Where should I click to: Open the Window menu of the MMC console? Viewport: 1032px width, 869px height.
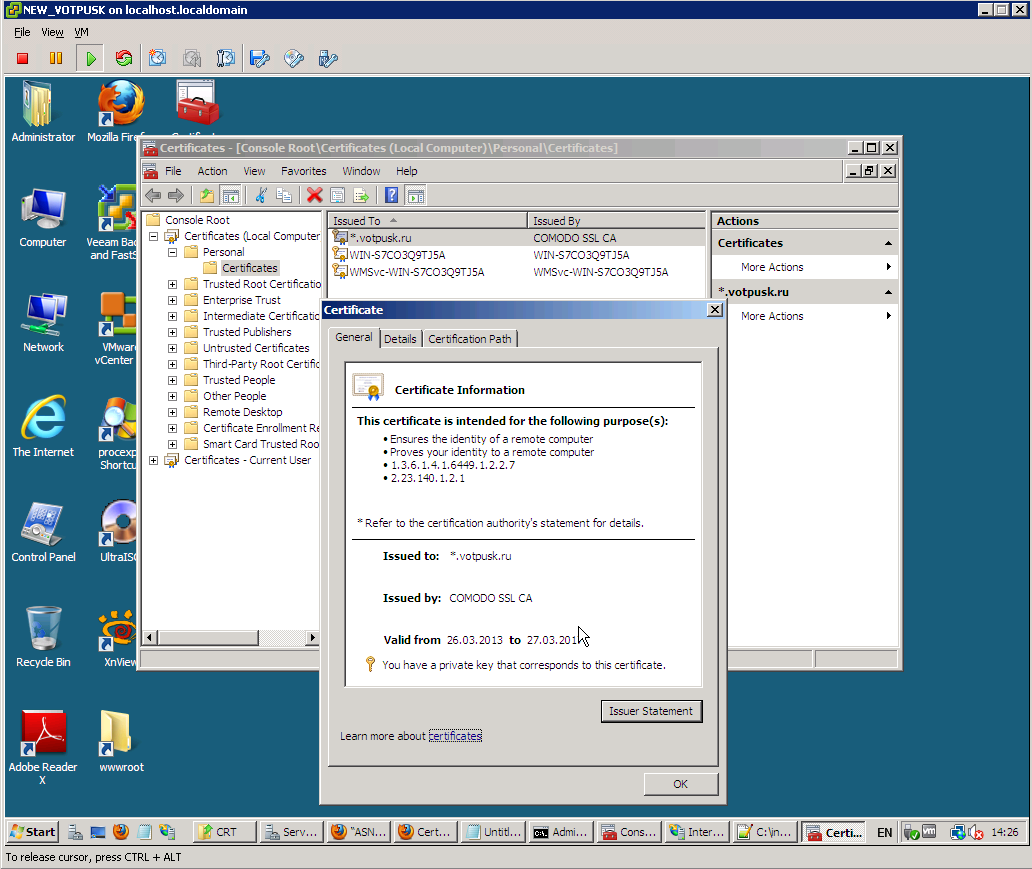361,171
